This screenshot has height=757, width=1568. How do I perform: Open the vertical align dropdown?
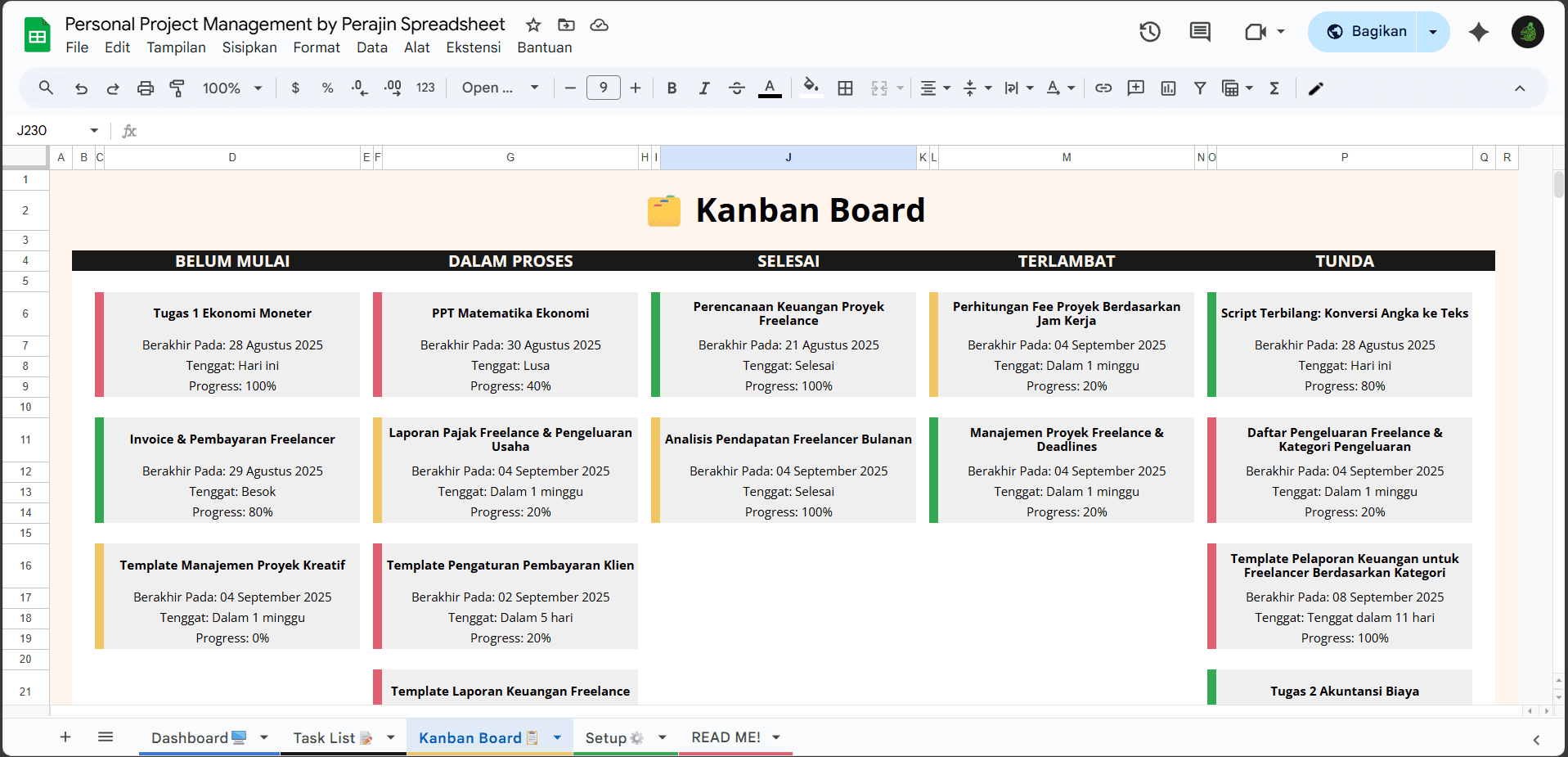[x=977, y=88]
